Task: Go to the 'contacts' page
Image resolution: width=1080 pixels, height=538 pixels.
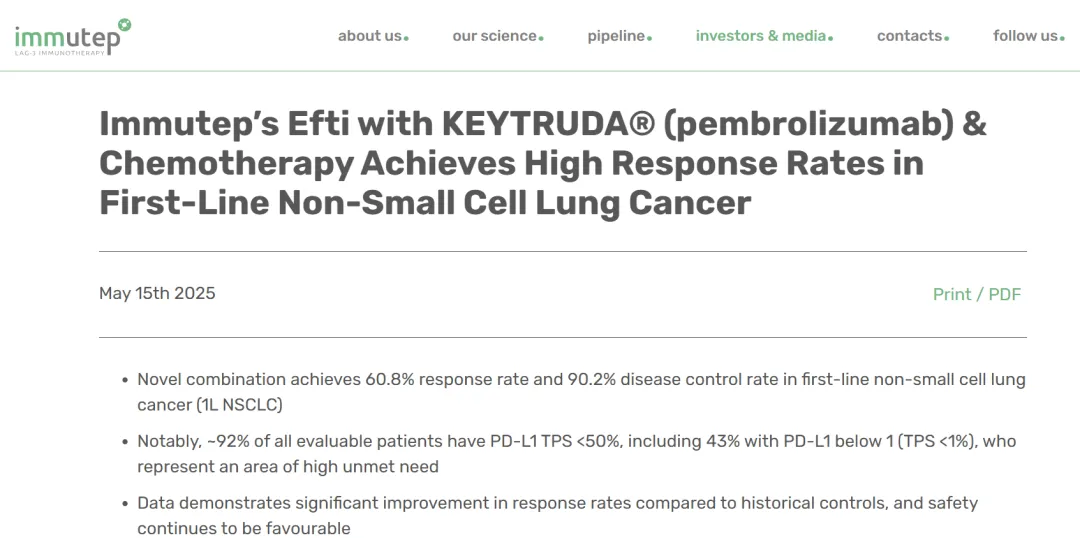Action: (x=909, y=36)
